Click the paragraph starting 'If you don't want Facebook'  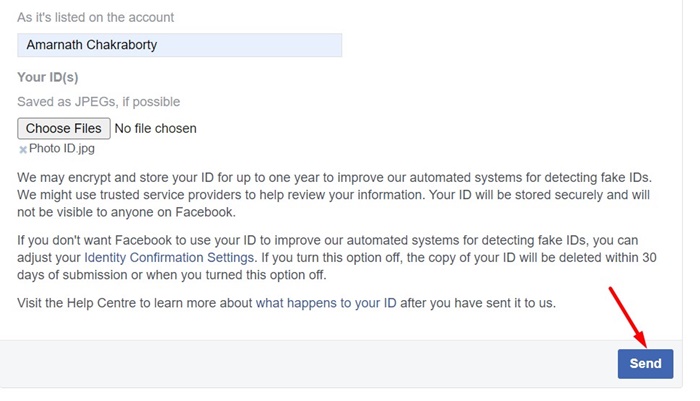click(337, 258)
